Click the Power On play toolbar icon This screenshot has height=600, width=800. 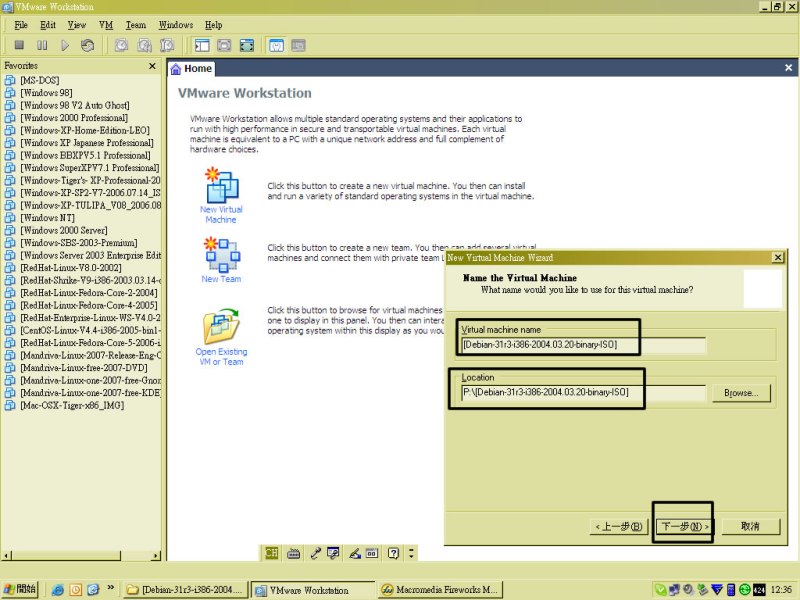coord(65,45)
